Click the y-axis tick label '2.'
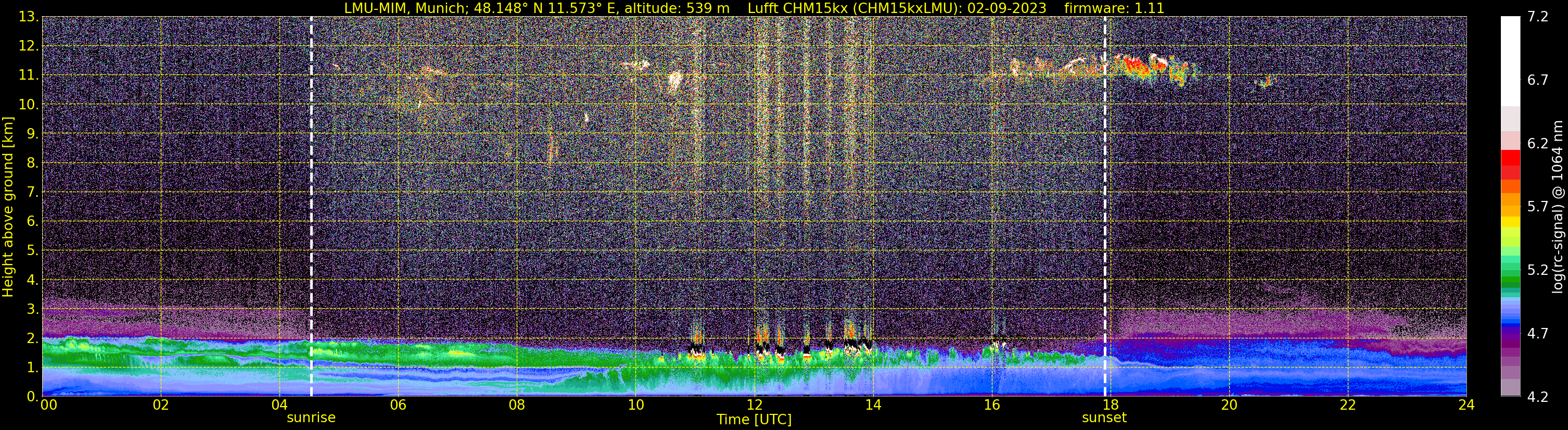 coord(33,338)
